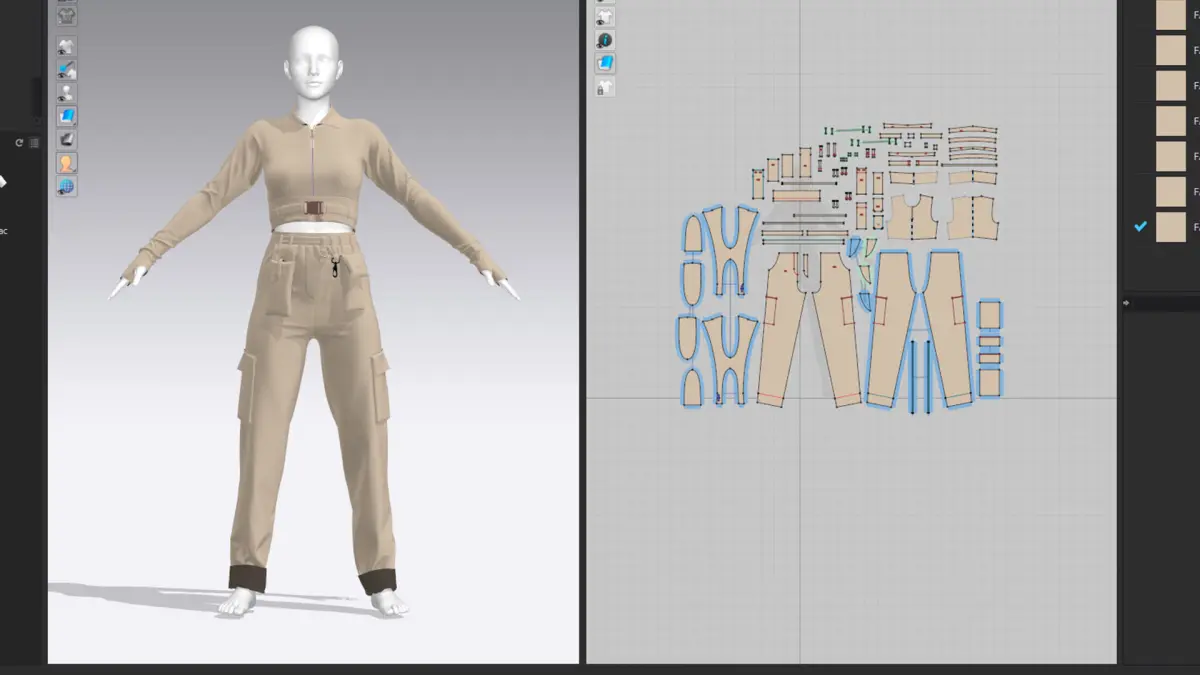Click gray shirt icon above Show Garment
The width and height of the screenshot is (1200, 675).
pos(67,15)
